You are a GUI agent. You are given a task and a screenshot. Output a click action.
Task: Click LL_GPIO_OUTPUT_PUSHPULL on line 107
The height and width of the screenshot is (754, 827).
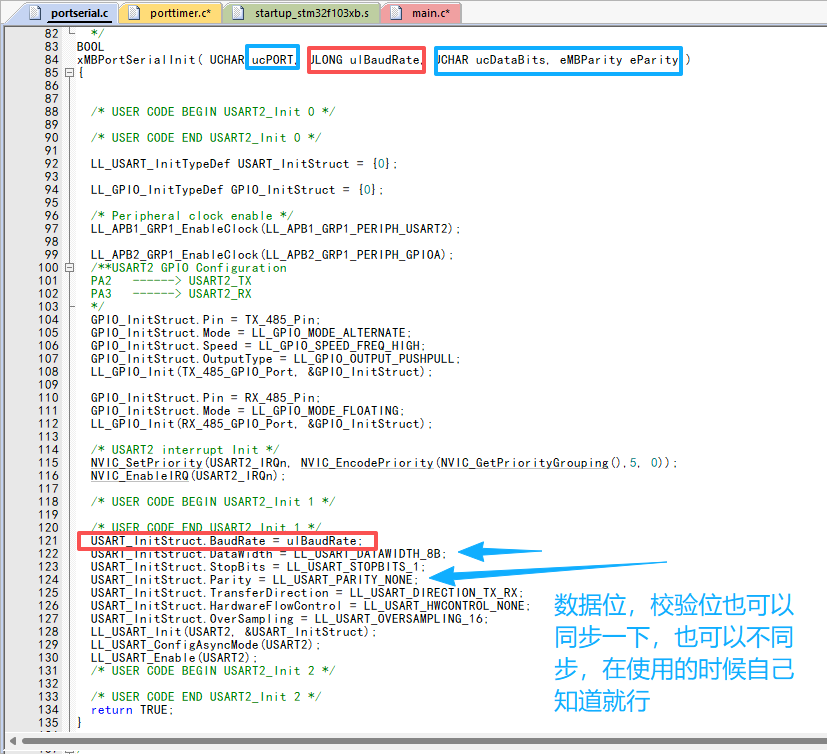click(x=374, y=359)
